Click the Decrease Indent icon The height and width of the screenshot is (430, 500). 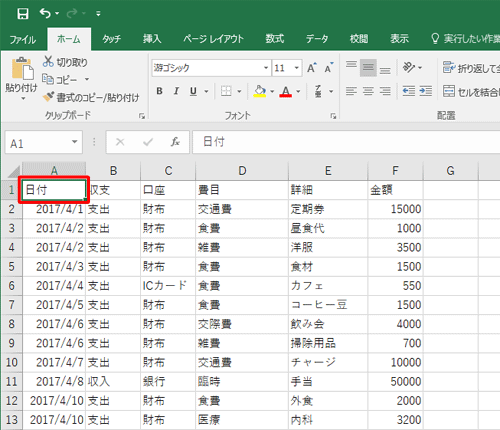408,91
